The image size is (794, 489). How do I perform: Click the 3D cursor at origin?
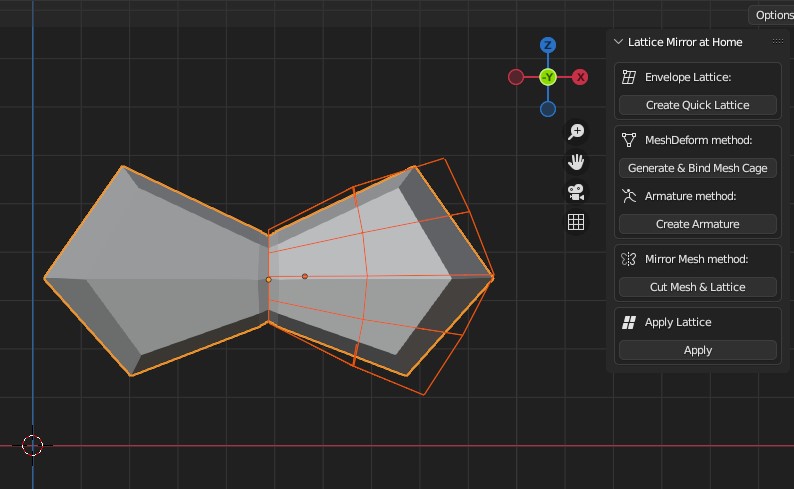(32, 445)
